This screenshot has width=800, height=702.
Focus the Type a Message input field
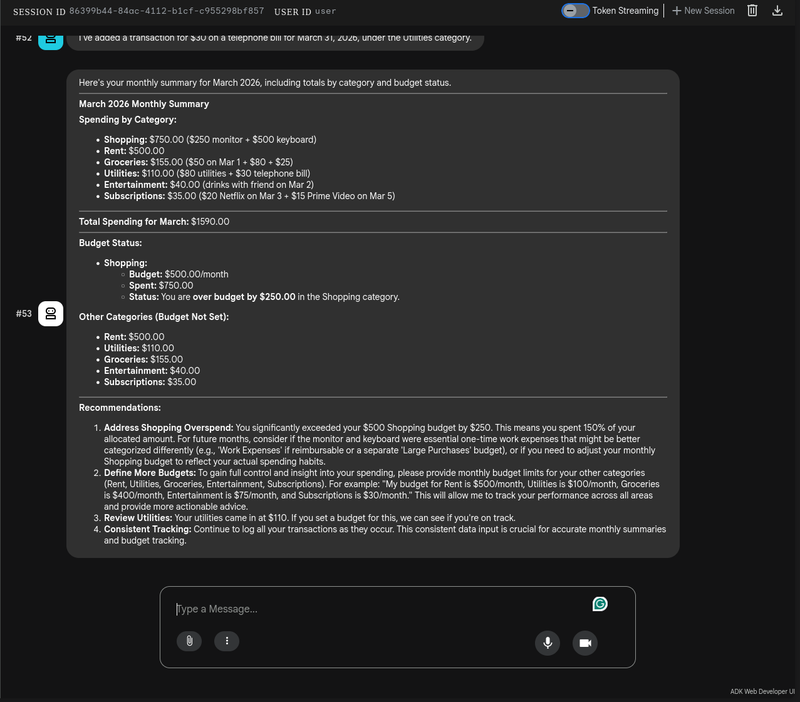tap(380, 609)
